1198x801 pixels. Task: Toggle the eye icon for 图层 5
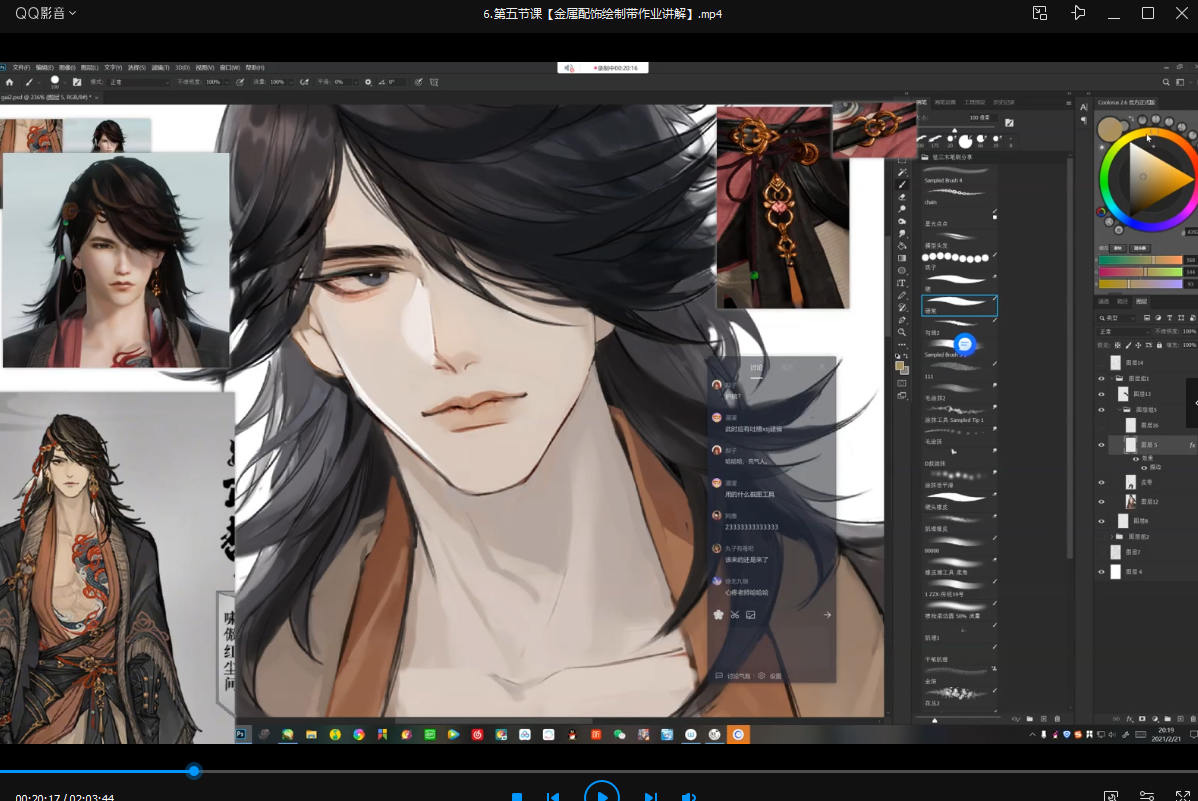(1102, 445)
